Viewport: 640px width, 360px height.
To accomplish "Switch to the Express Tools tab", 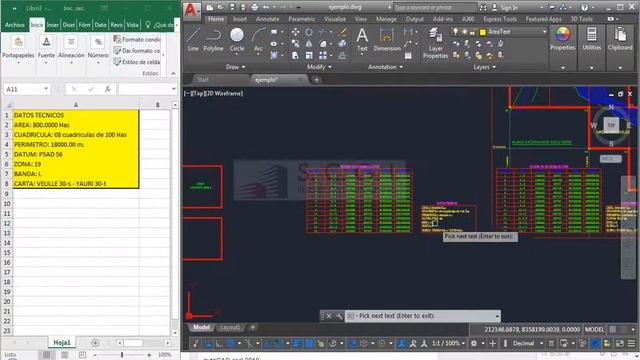I will click(500, 19).
